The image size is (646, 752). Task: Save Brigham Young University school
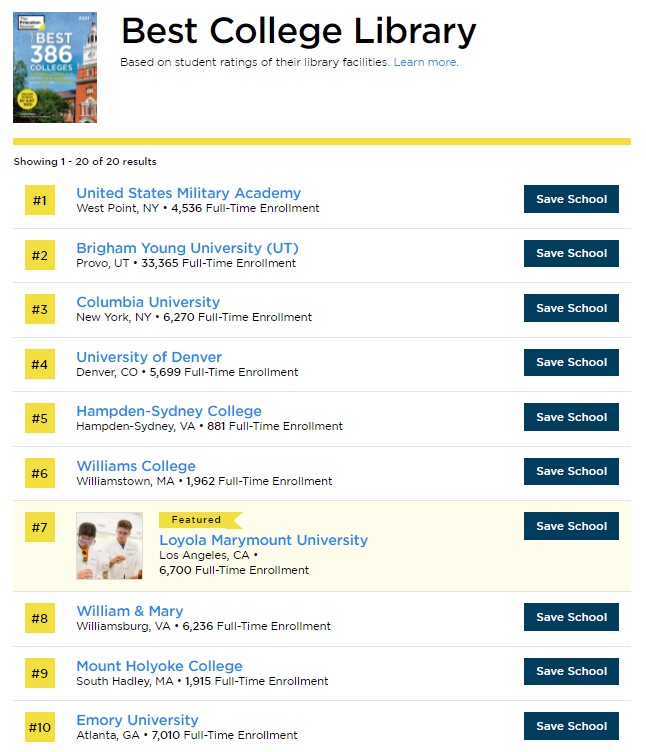tap(571, 253)
